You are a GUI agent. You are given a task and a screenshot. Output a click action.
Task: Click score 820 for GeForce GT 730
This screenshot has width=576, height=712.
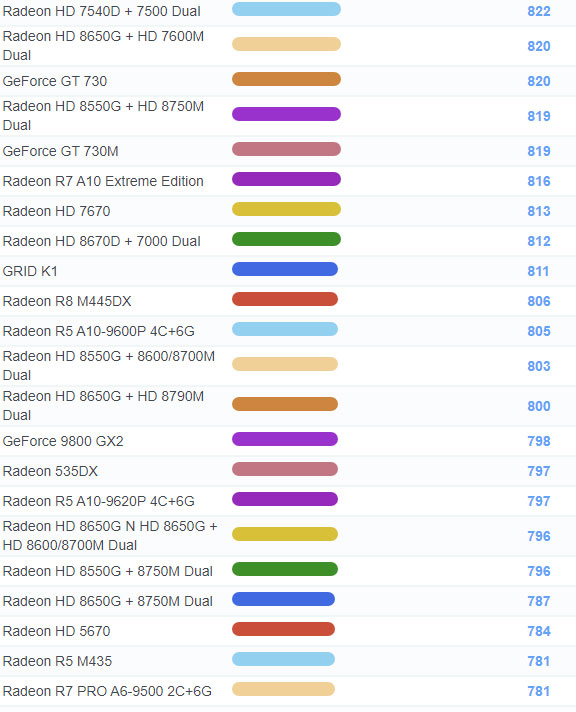point(539,81)
